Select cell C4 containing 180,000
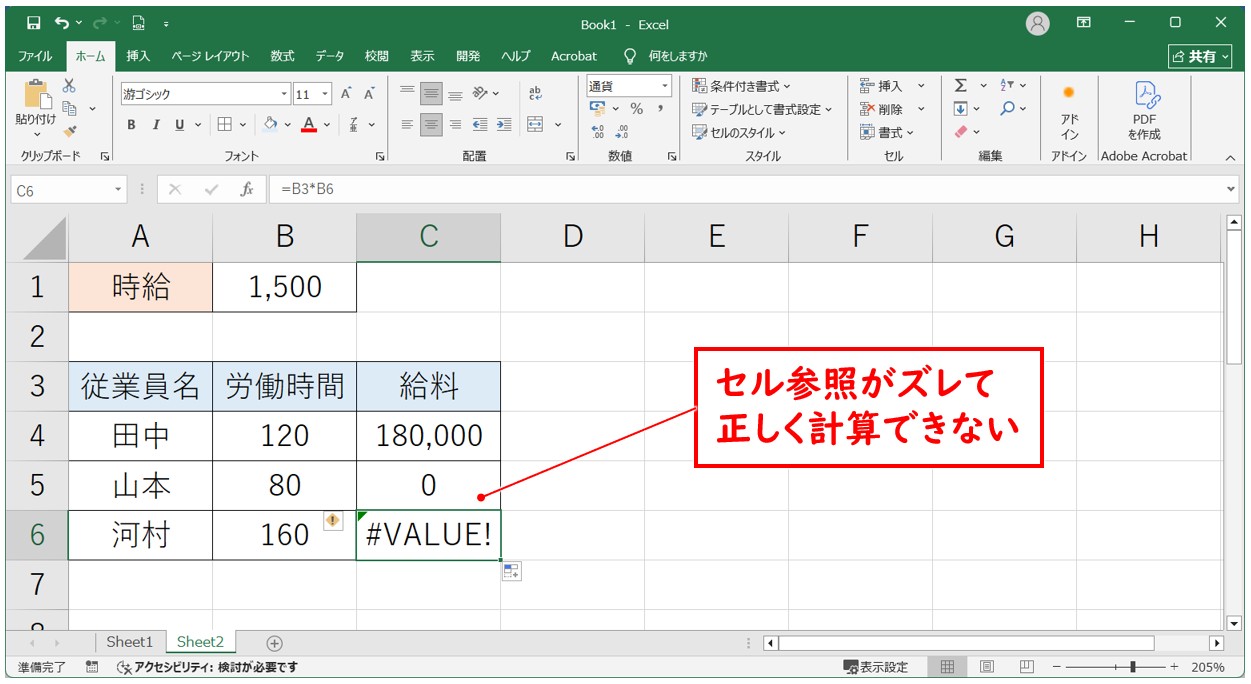Screen dimensions: 1251x684 (428, 435)
